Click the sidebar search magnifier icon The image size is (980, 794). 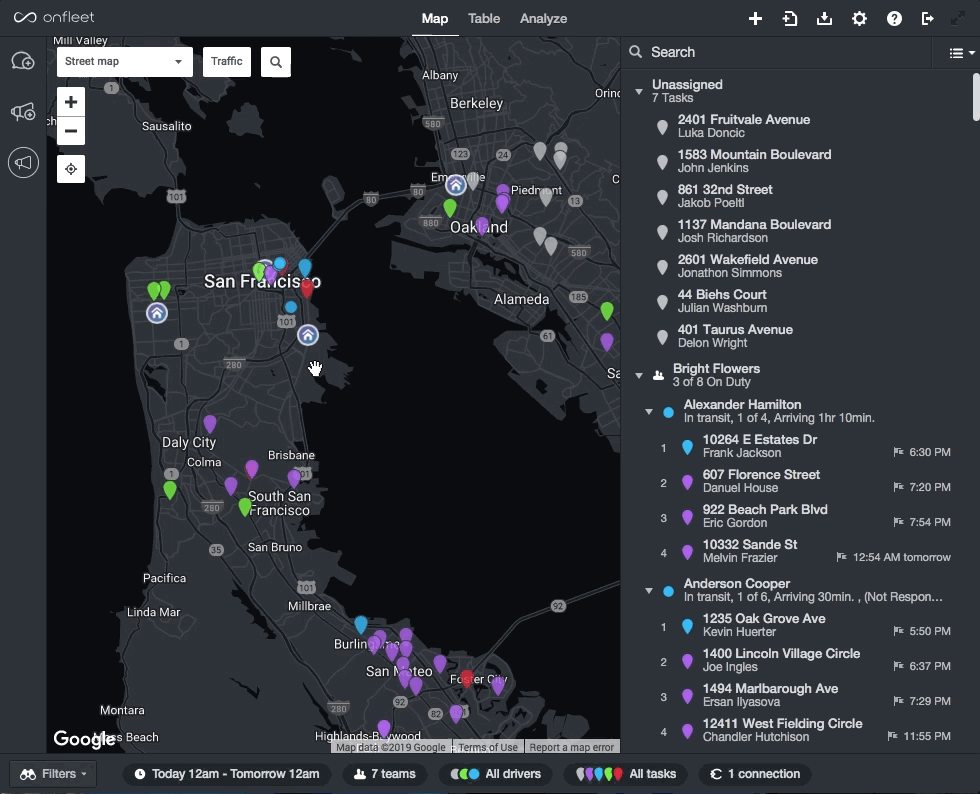[x=636, y=52]
